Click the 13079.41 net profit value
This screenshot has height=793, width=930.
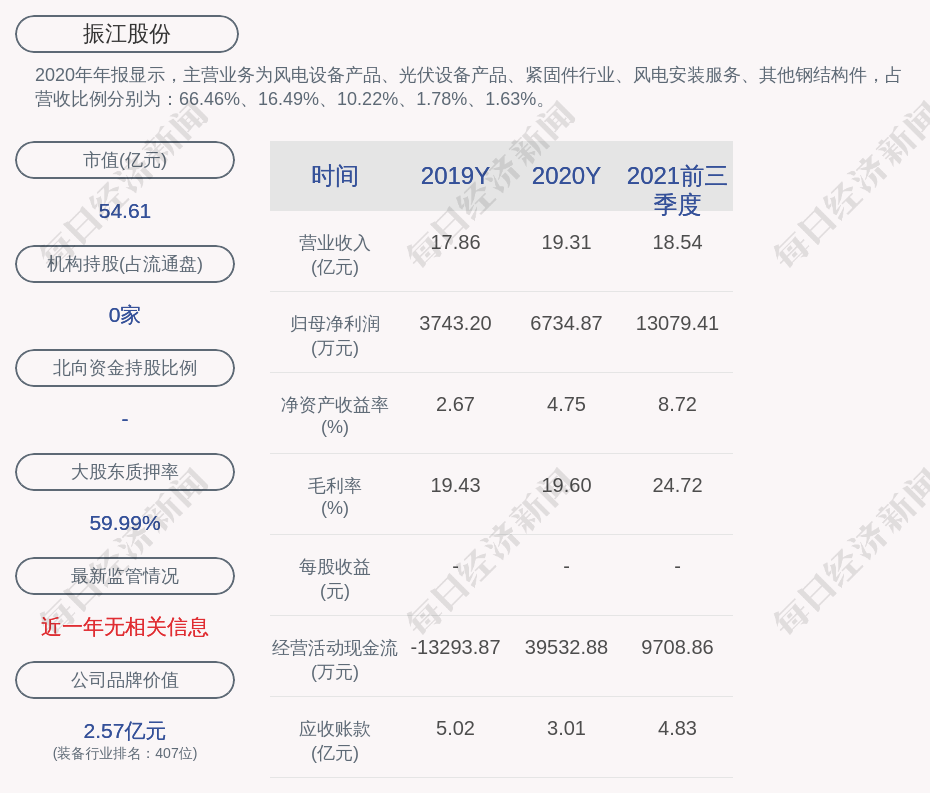coord(677,324)
